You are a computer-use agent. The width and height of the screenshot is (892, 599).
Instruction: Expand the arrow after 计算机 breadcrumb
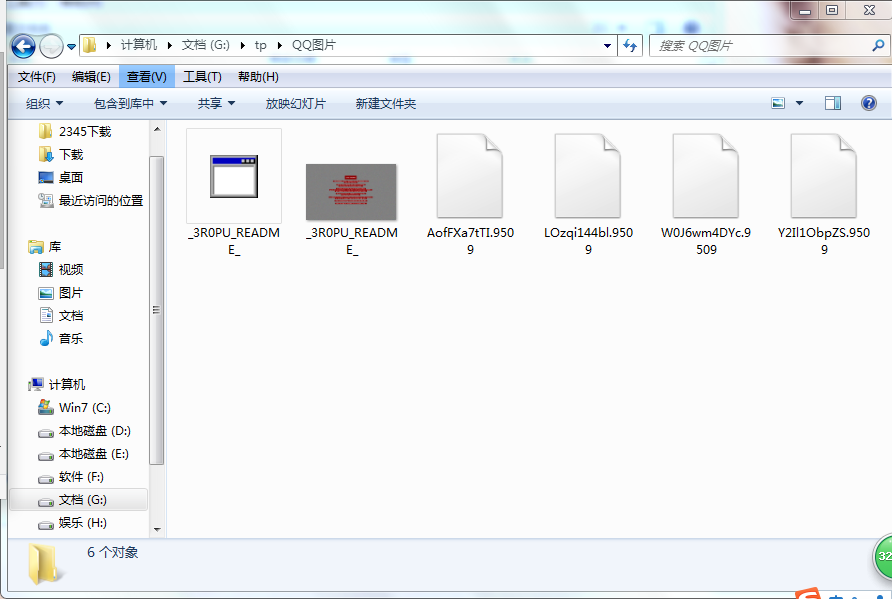(x=170, y=45)
